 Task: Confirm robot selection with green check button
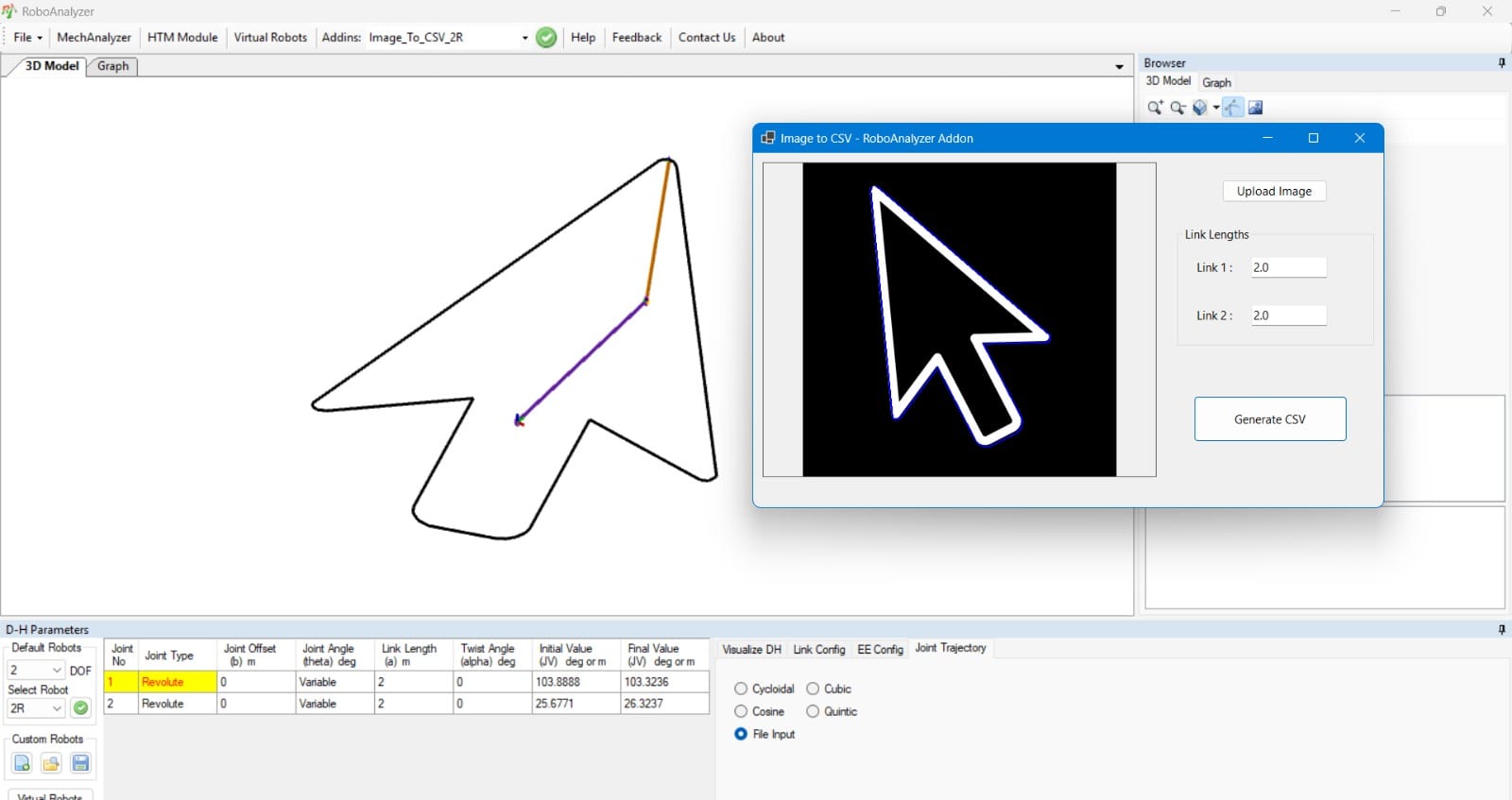pyautogui.click(x=81, y=708)
